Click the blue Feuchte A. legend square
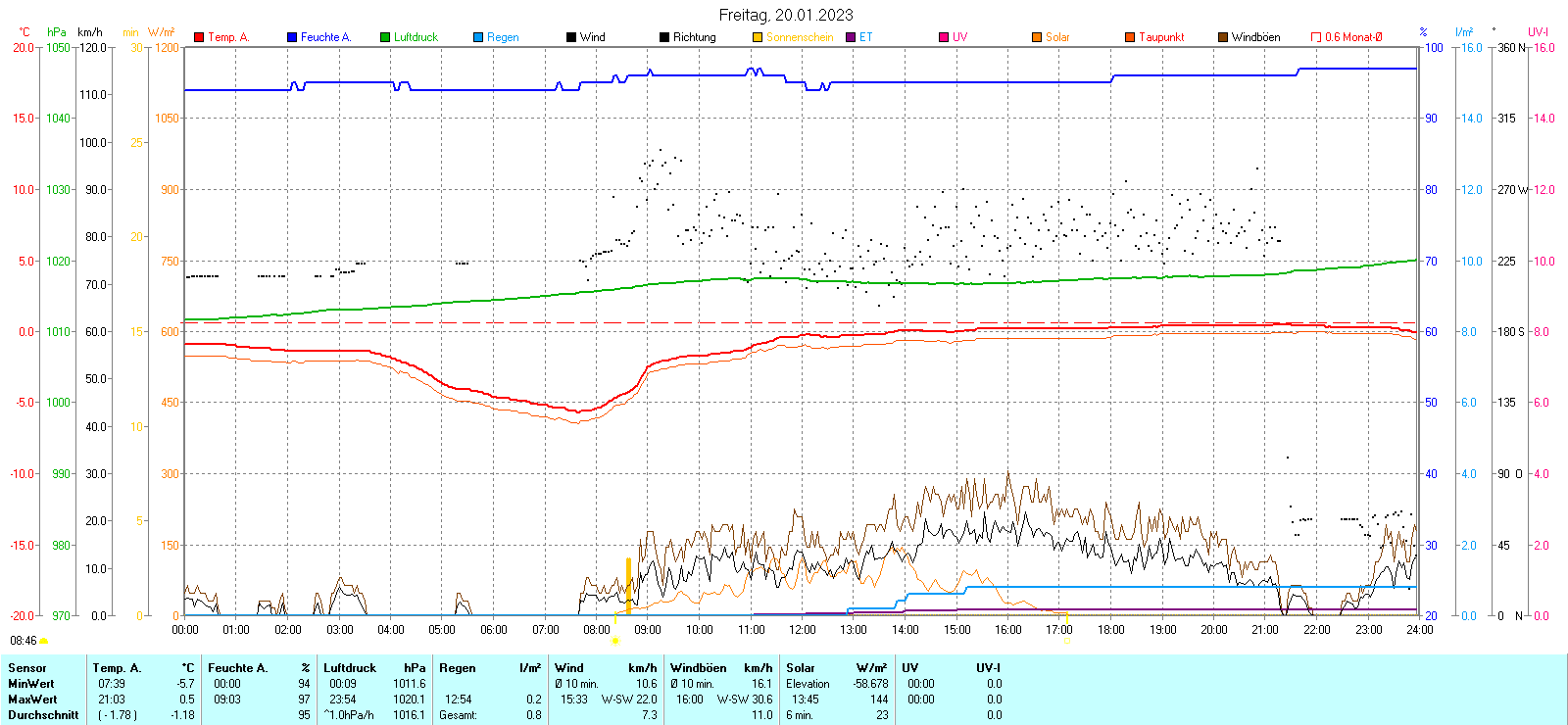This screenshot has height=725, width=1568. (x=292, y=37)
